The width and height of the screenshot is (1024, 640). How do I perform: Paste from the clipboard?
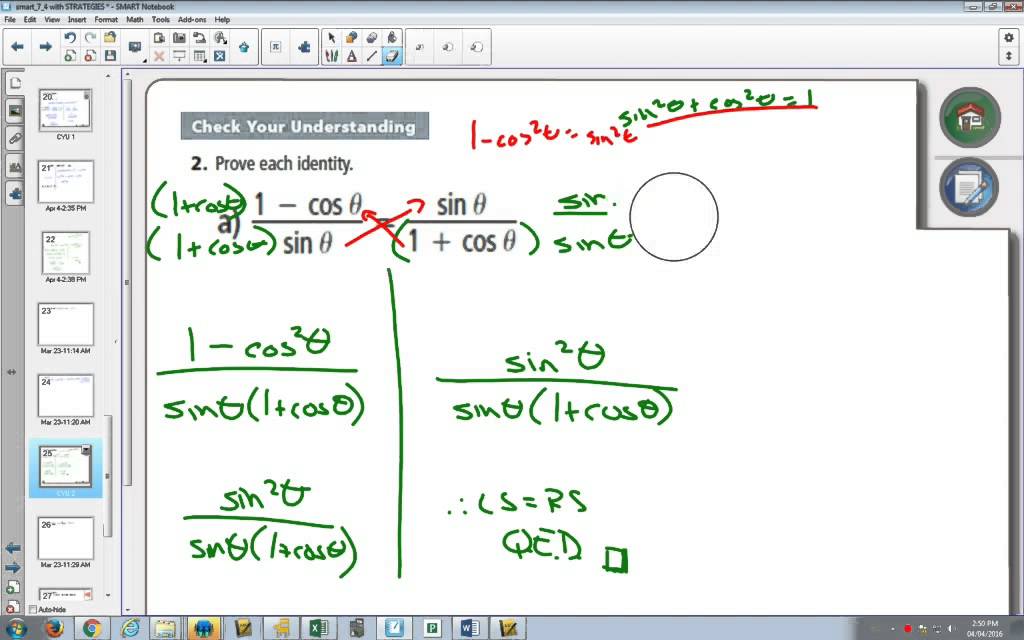pos(159,38)
